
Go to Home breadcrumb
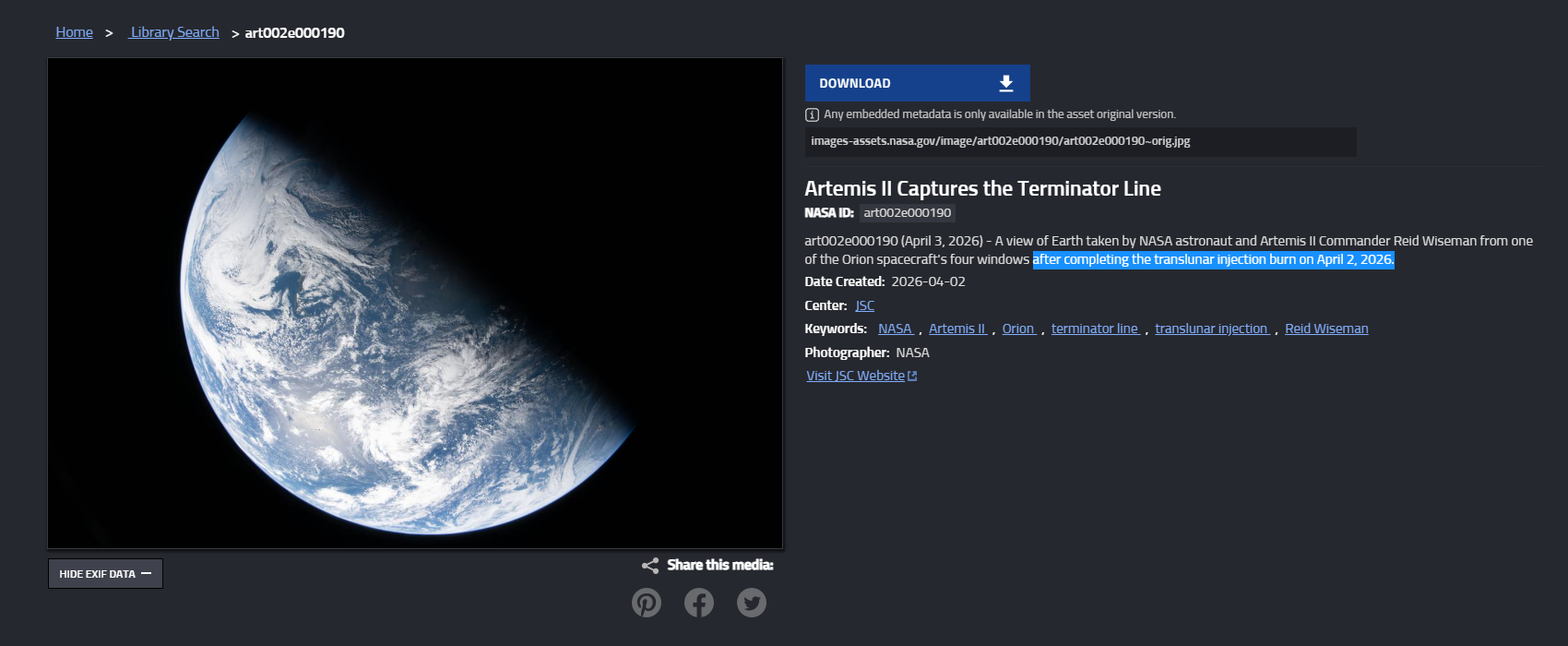click(x=74, y=32)
